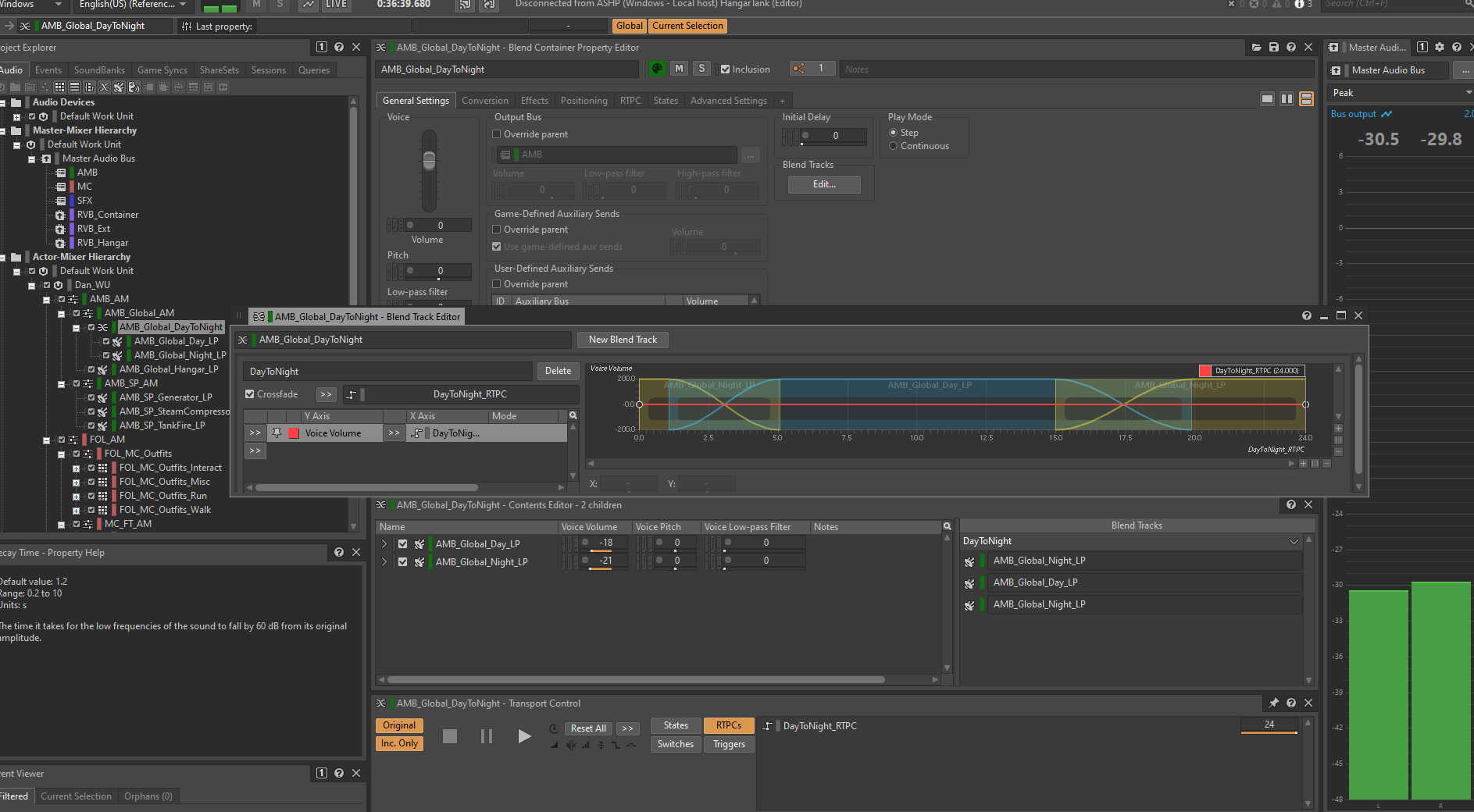Stop playback in the Transport Control
The image size is (1474, 812).
pyautogui.click(x=450, y=736)
